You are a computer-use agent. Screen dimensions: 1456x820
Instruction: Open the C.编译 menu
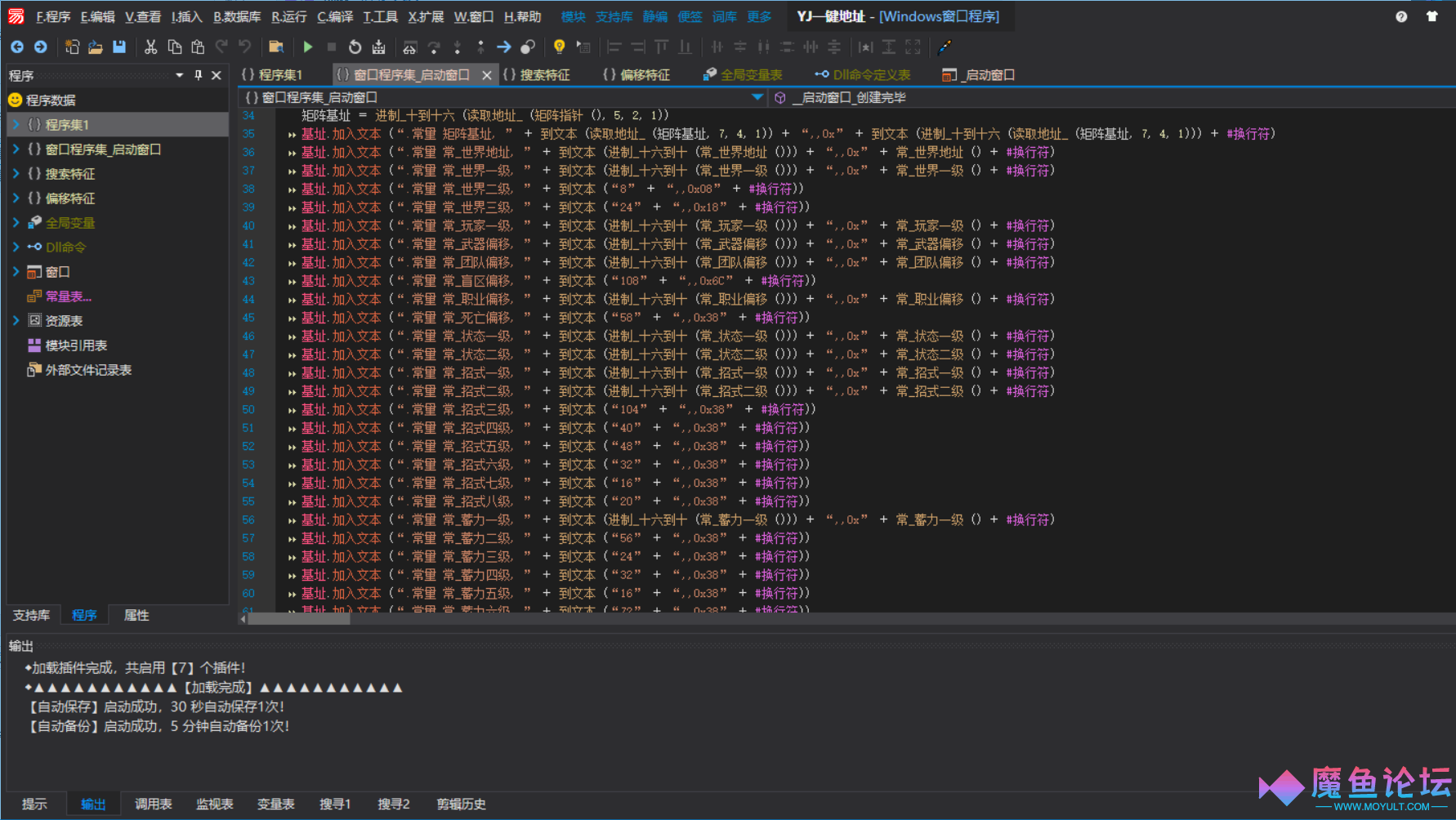pyautogui.click(x=335, y=16)
